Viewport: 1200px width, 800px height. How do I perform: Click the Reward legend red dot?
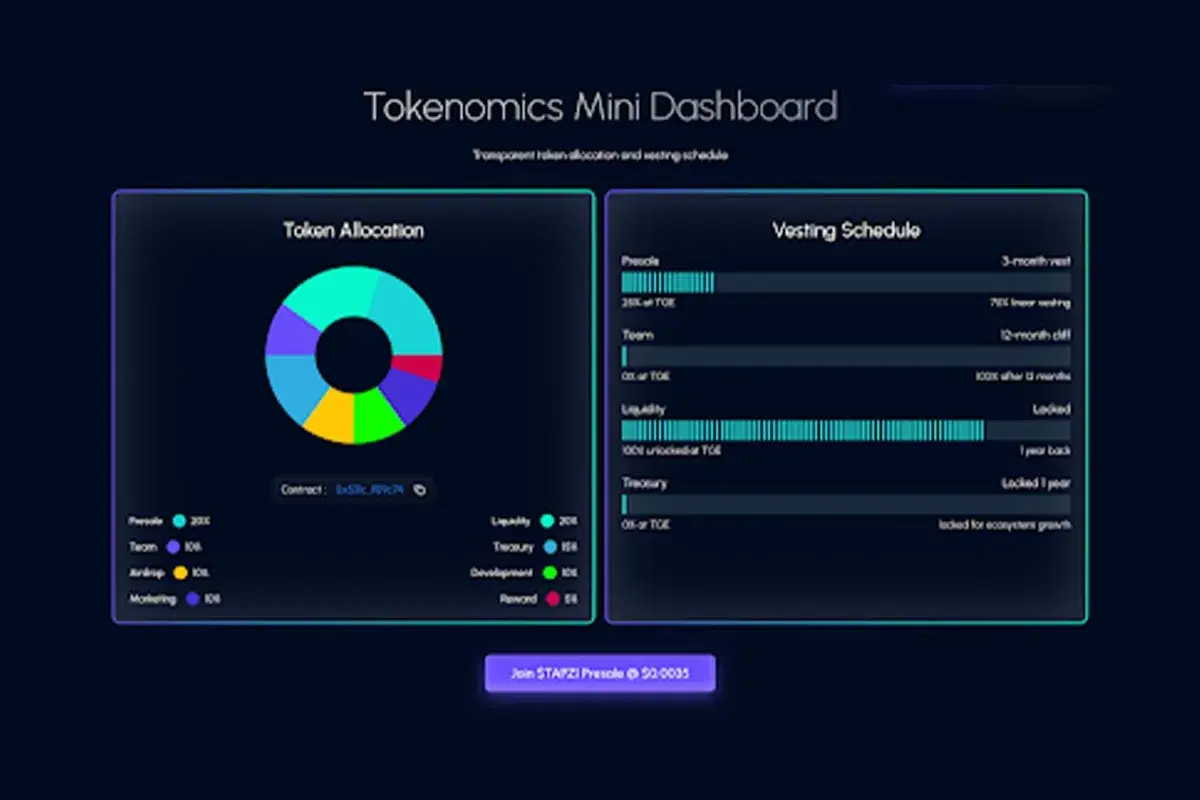point(552,599)
